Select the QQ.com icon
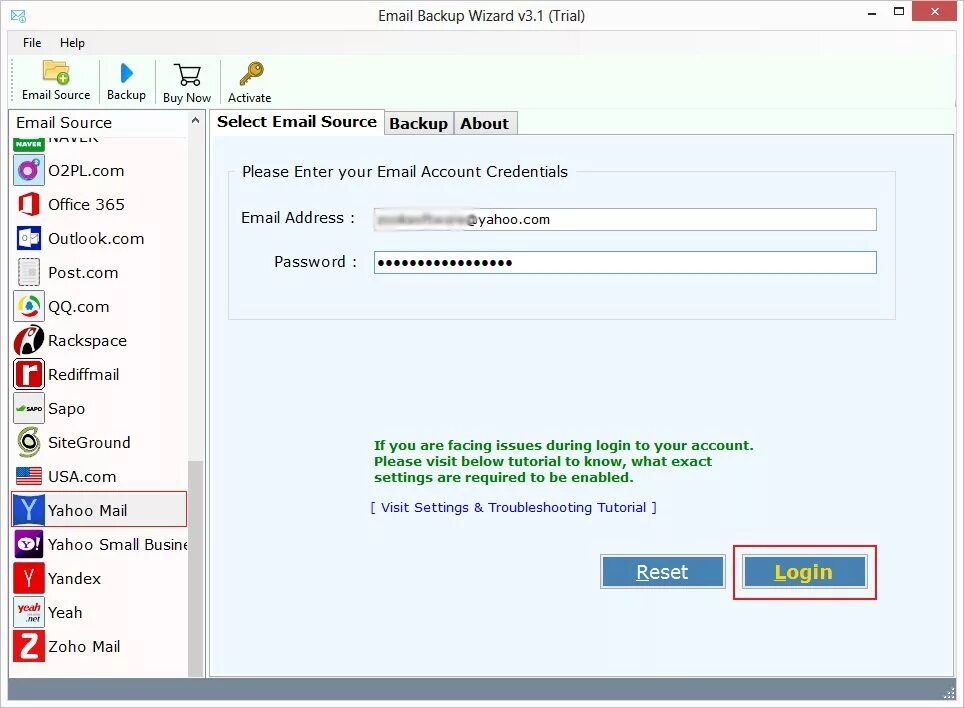The image size is (964, 708). (x=29, y=306)
